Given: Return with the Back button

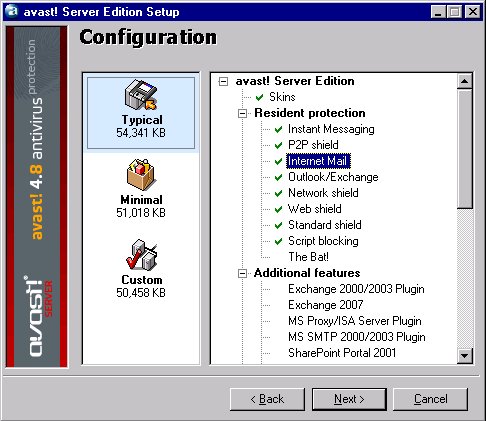Looking at the screenshot, I should pos(267,399).
